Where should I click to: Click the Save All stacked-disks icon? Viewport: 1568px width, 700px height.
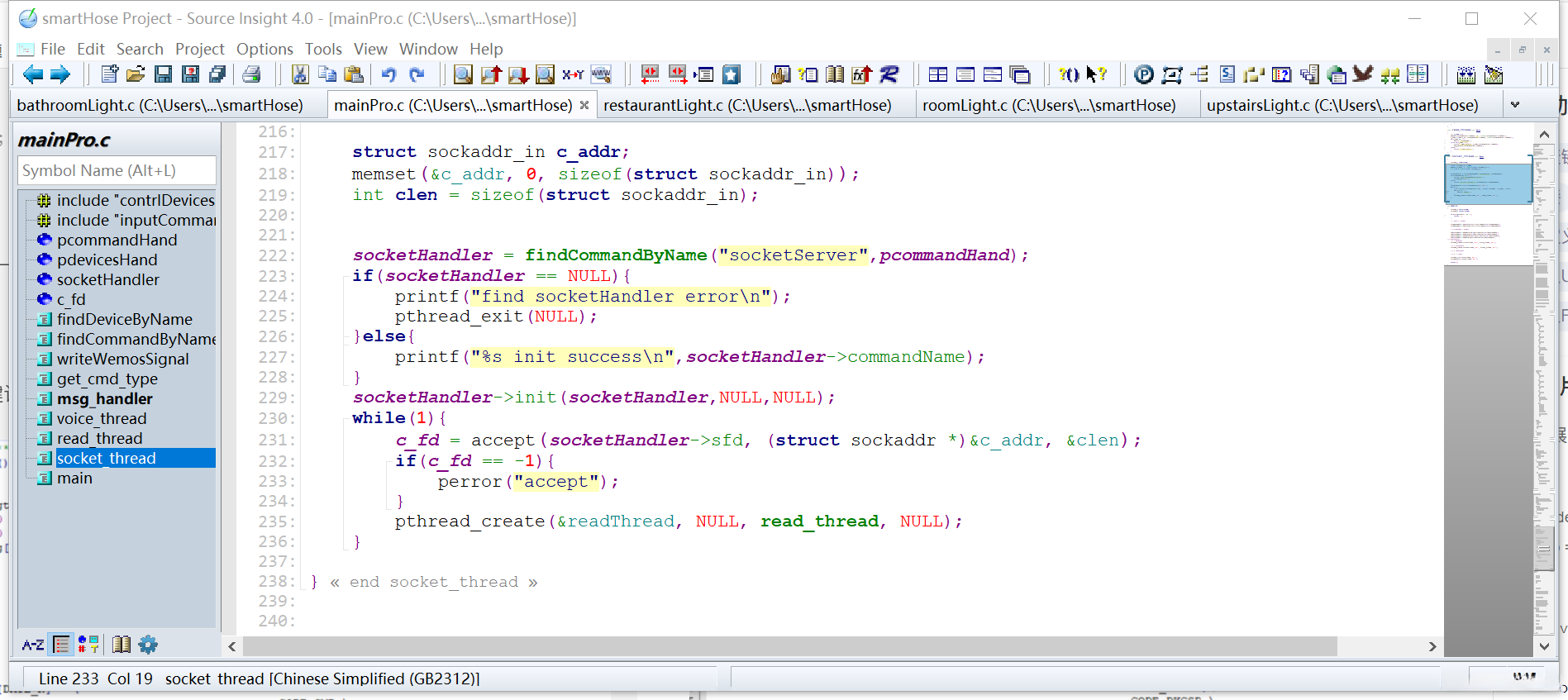tap(217, 75)
